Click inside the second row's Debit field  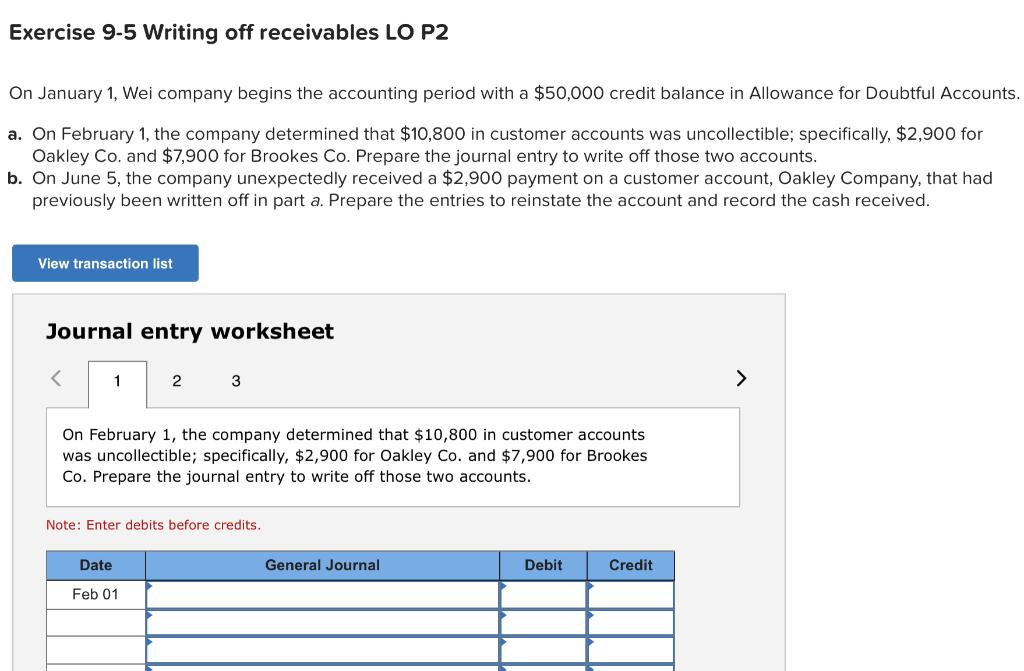(545, 622)
